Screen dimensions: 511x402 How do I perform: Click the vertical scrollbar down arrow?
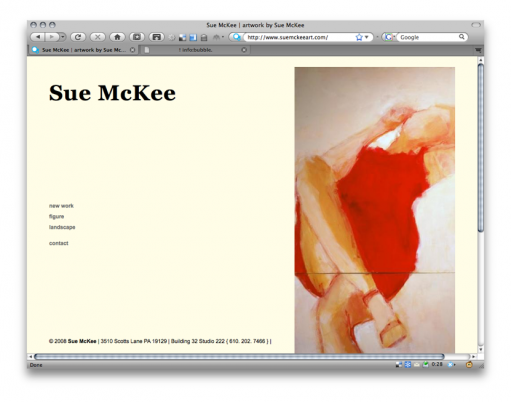pyautogui.click(x=480, y=350)
